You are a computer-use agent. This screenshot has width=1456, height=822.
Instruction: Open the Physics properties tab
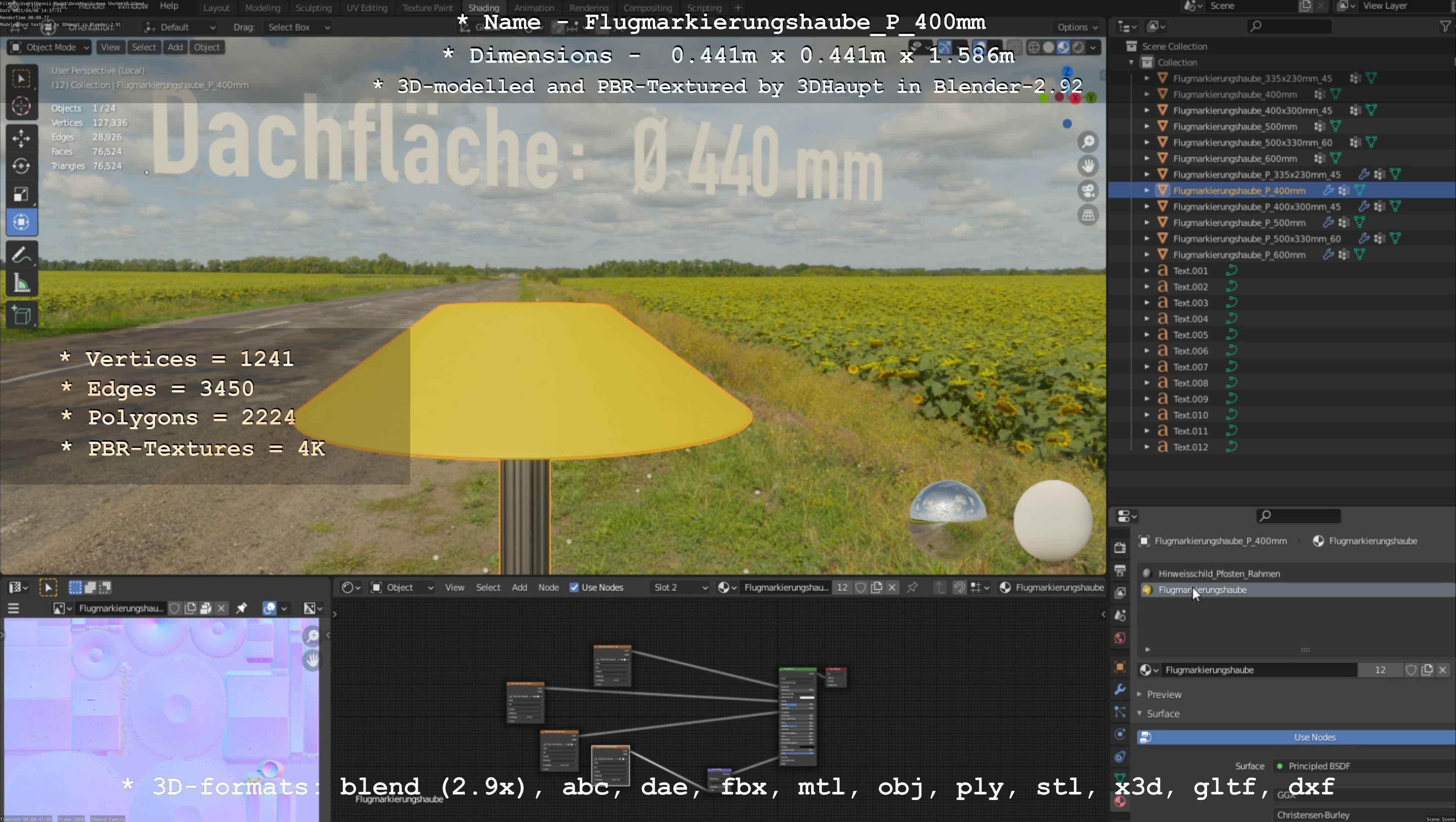1120,734
